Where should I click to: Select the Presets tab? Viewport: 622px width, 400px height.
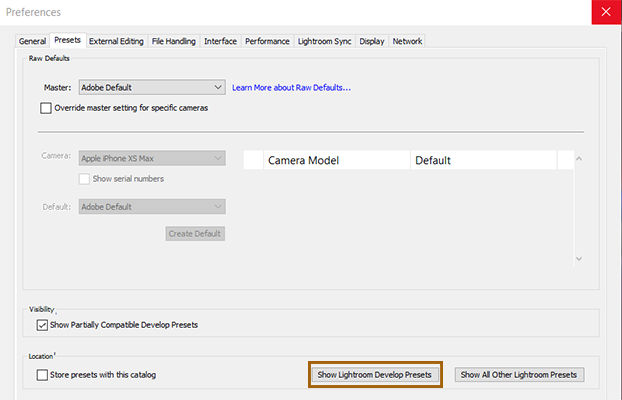(67, 40)
